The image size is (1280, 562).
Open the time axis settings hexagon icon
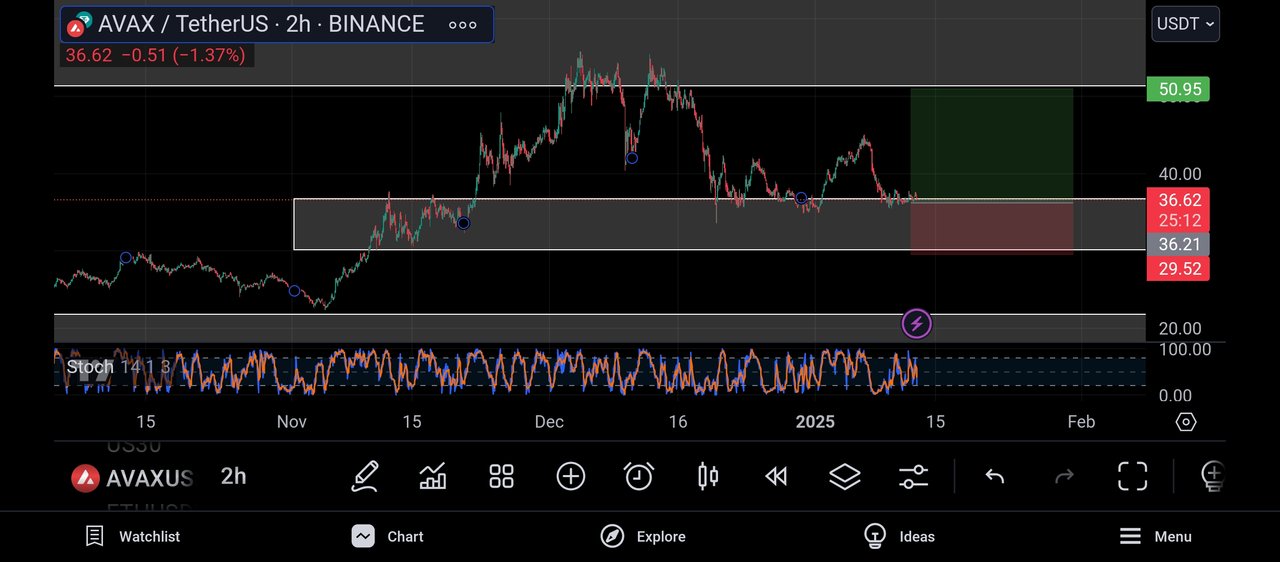point(1186,422)
